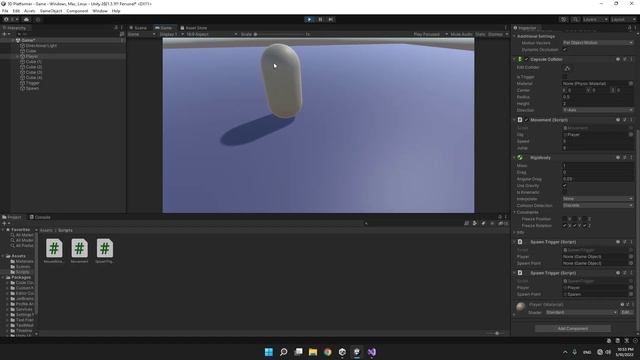The height and width of the screenshot is (360, 640).
Task: Switch to the Console tab
Action: 40,217
